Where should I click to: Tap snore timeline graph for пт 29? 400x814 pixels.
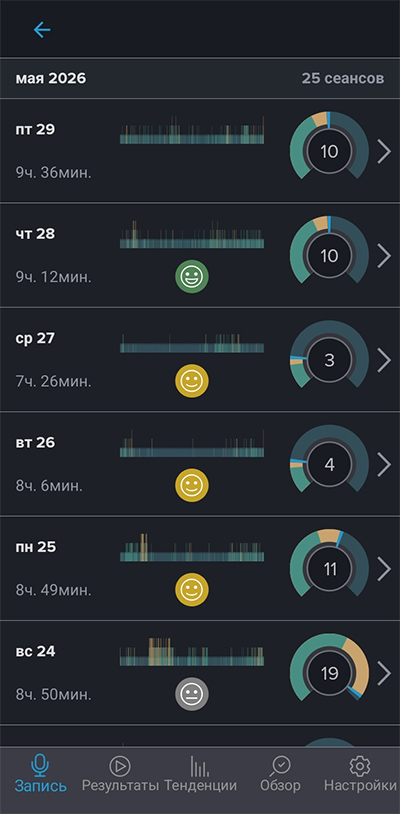pyautogui.click(x=192, y=130)
